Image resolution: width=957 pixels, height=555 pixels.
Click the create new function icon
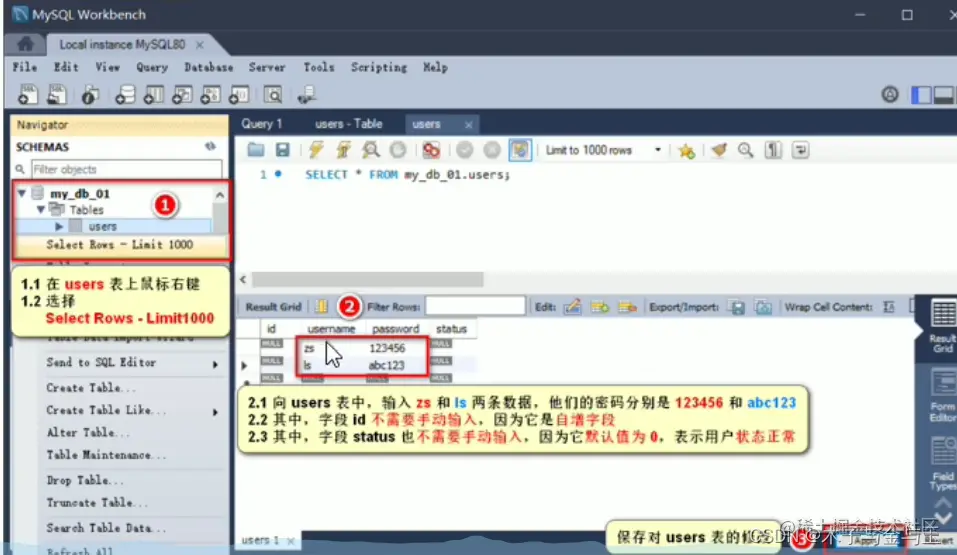[239, 95]
